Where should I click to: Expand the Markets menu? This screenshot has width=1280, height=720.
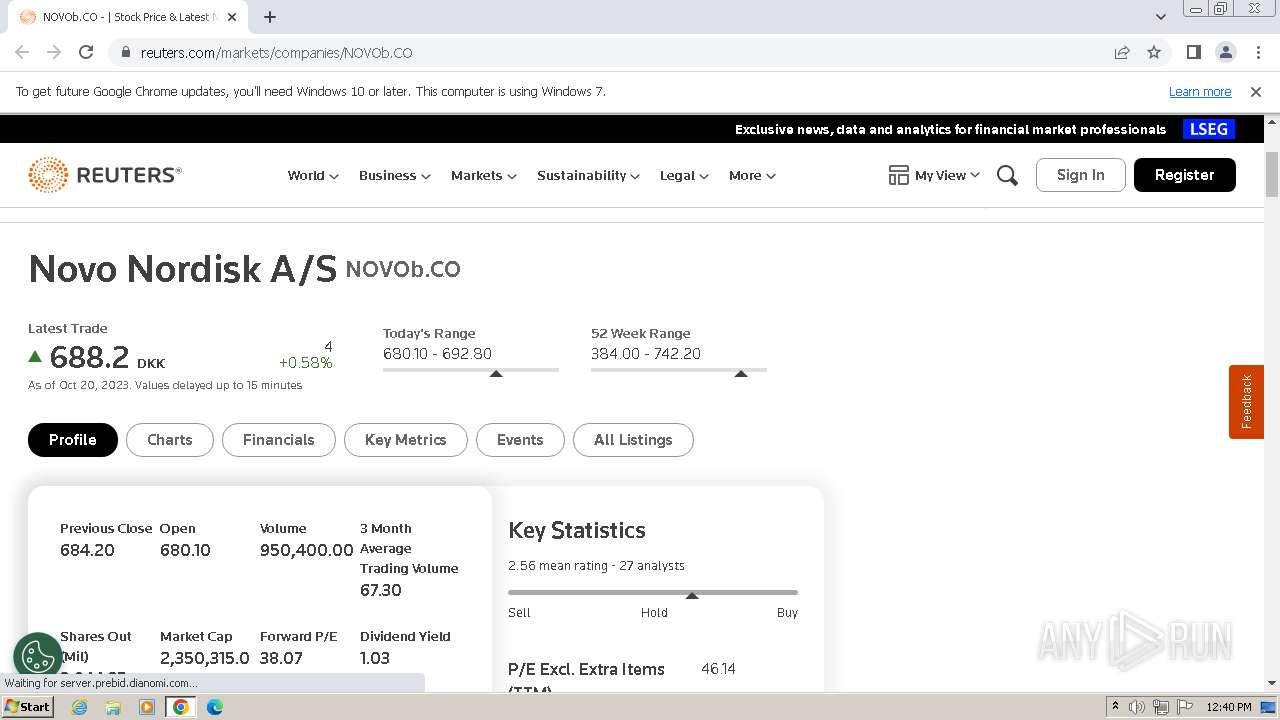pyautogui.click(x=483, y=175)
